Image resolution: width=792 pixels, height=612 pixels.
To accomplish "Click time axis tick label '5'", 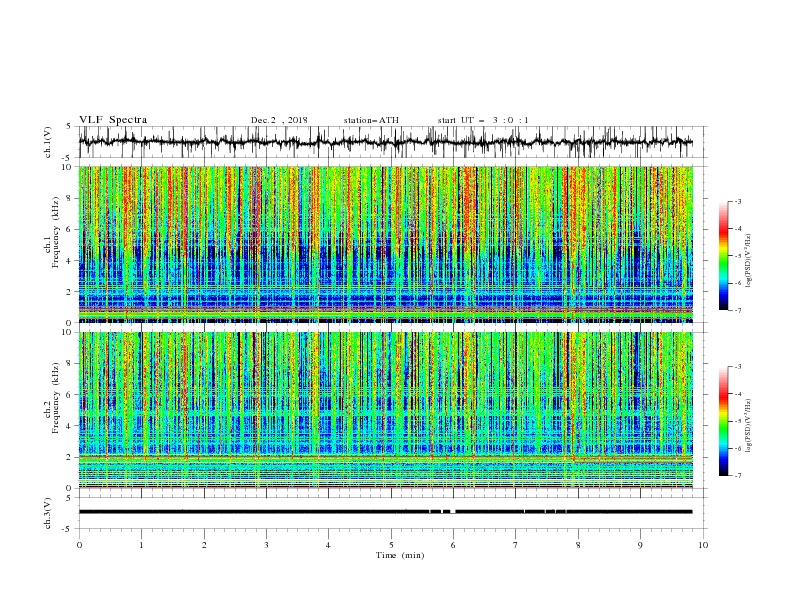I will [391, 545].
